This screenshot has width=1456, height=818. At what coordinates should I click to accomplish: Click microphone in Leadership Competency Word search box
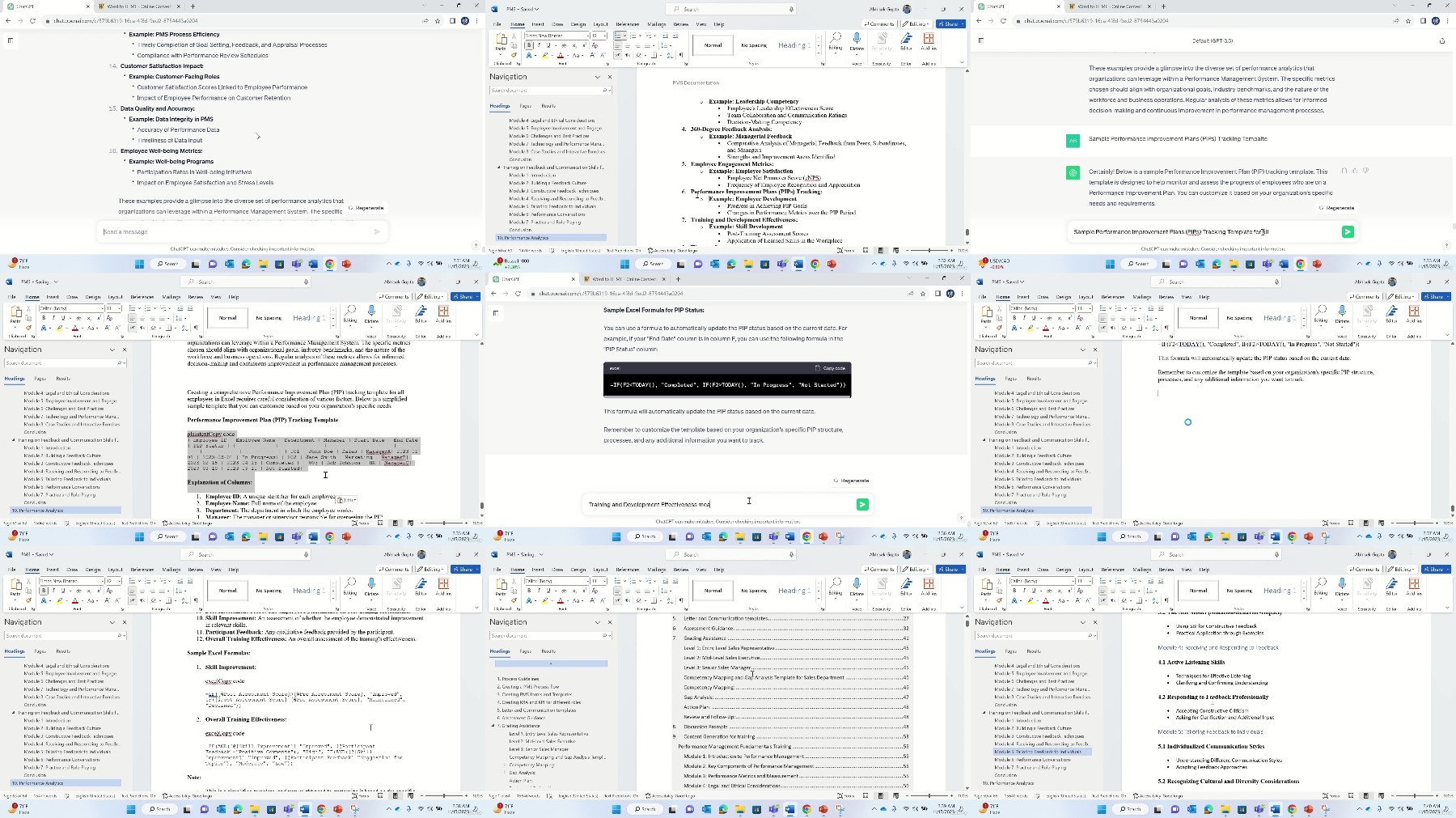pyautogui.click(x=792, y=9)
